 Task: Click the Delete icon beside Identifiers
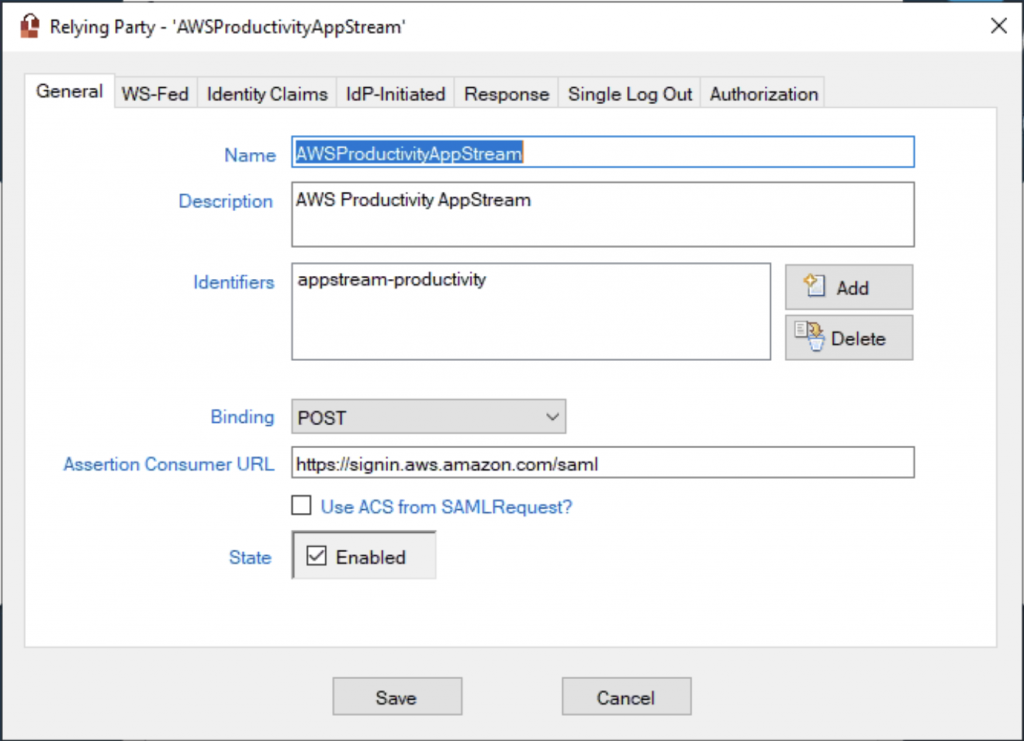click(x=848, y=337)
